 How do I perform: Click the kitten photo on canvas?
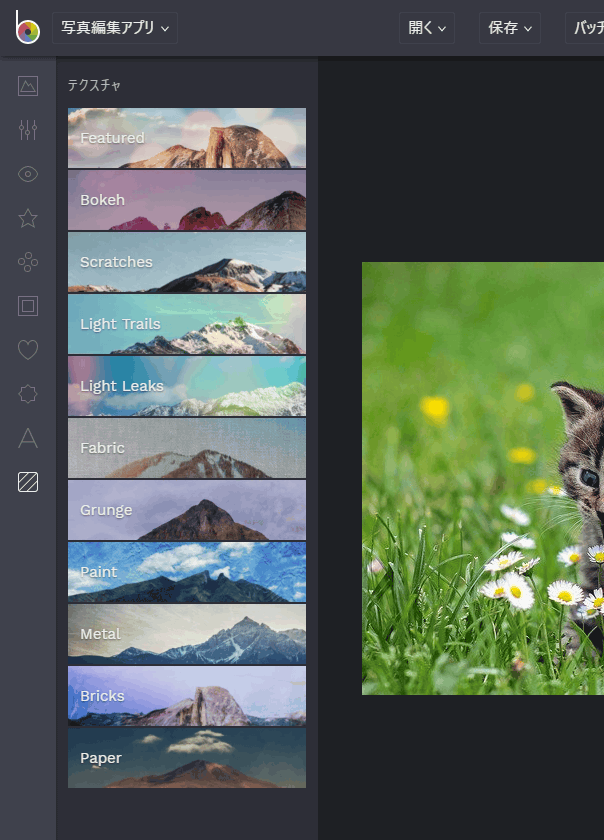point(483,478)
